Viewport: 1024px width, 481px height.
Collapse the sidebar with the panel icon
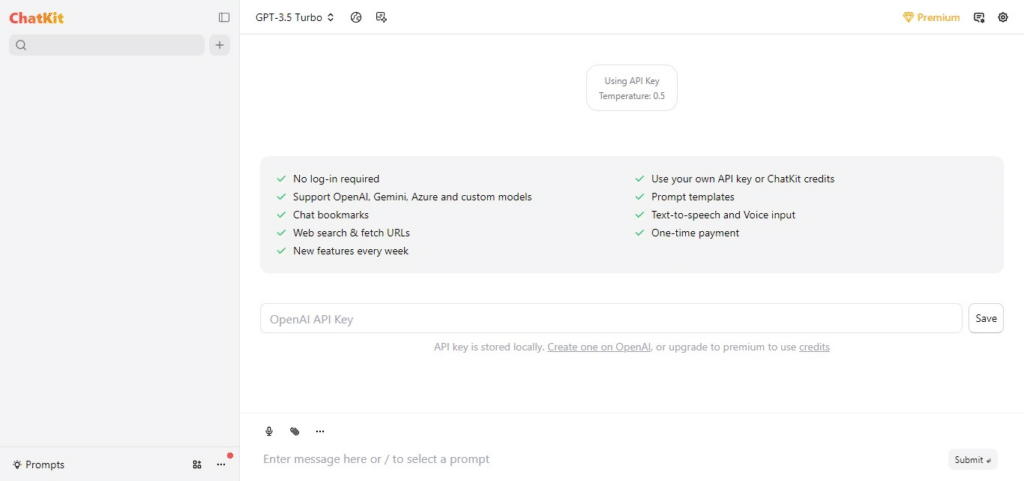coord(224,18)
